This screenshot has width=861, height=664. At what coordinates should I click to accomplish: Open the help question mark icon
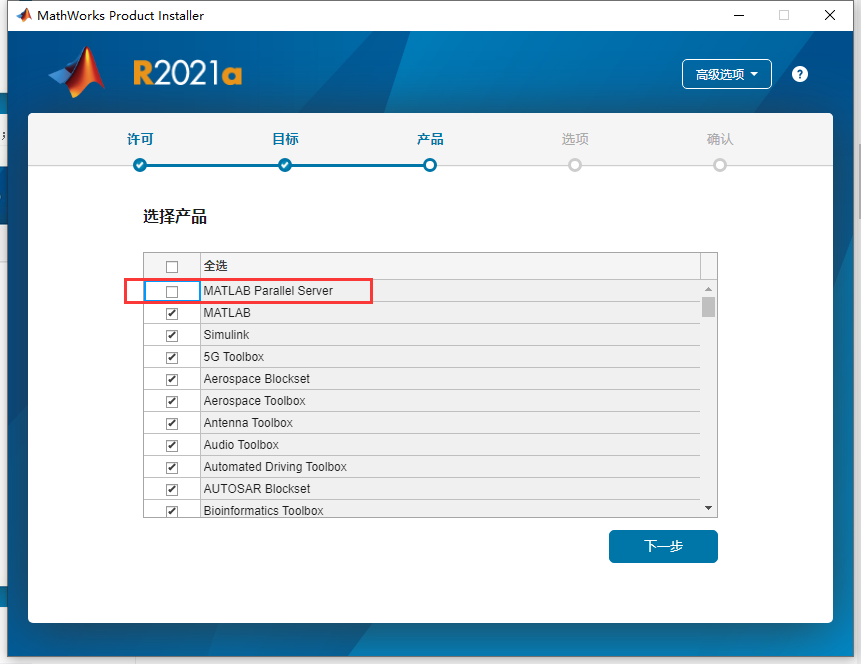coord(799,73)
